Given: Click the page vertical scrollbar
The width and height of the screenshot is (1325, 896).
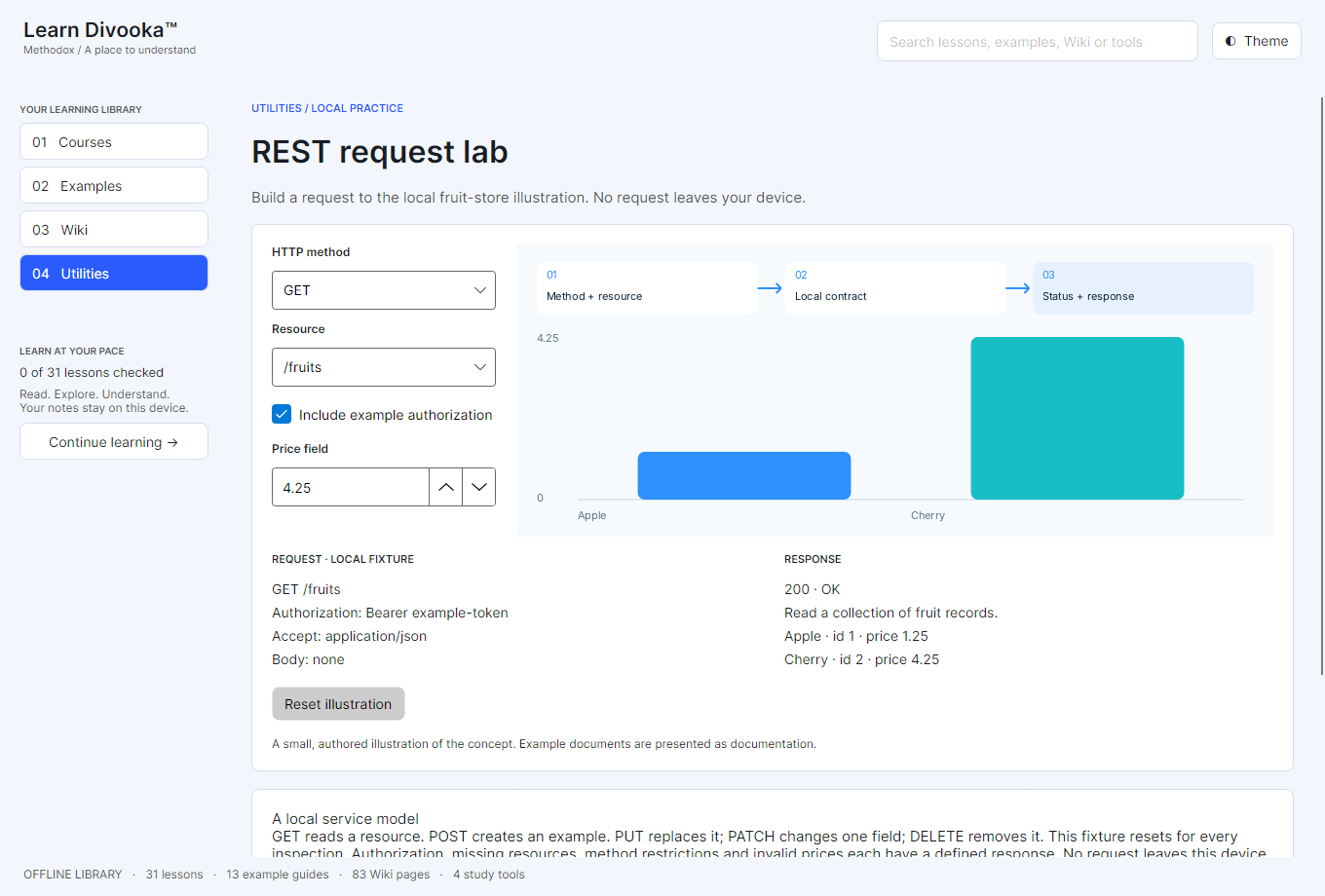Looking at the screenshot, I should [x=1321, y=385].
